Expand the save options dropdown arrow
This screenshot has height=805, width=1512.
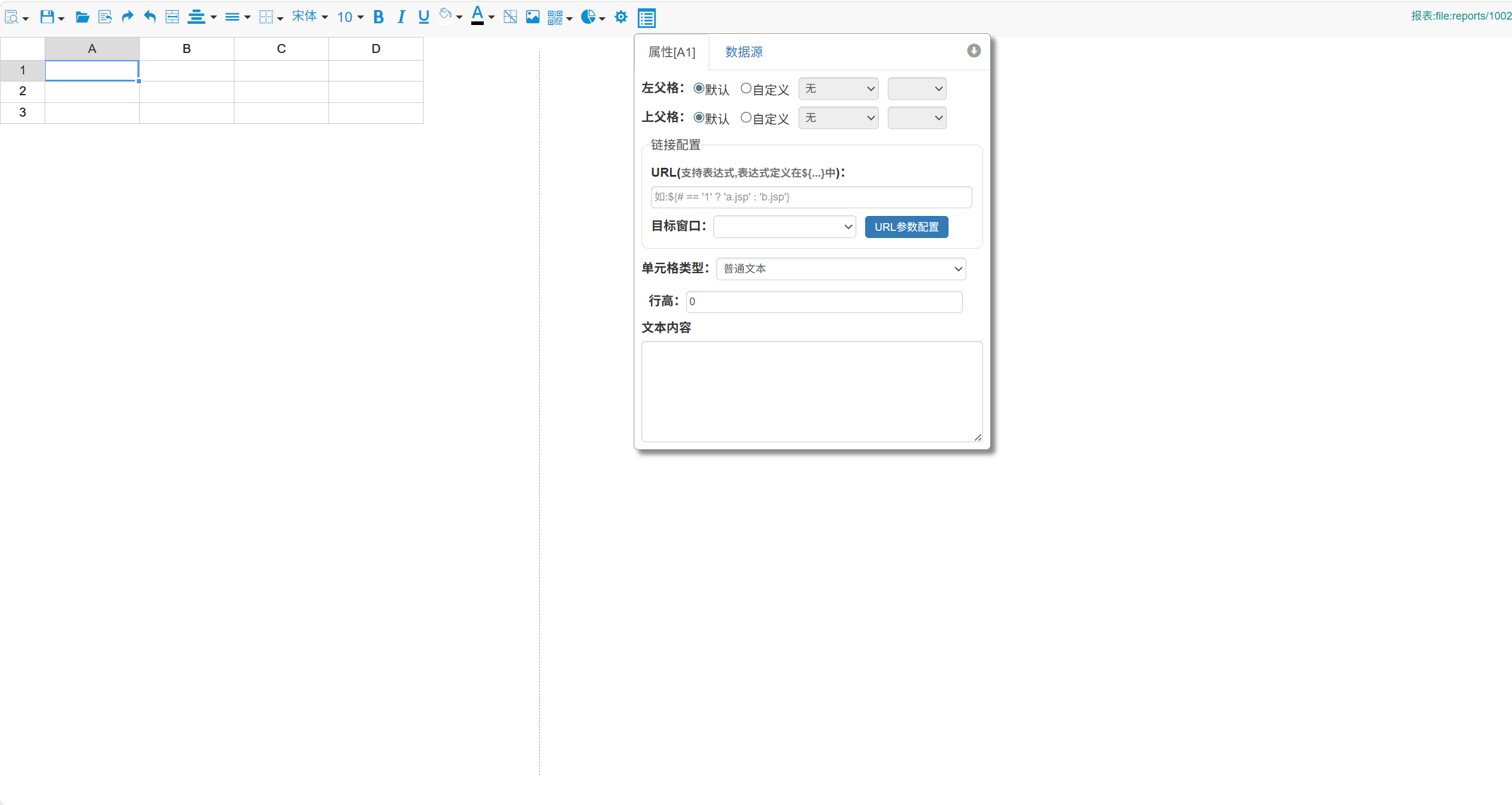61,19
